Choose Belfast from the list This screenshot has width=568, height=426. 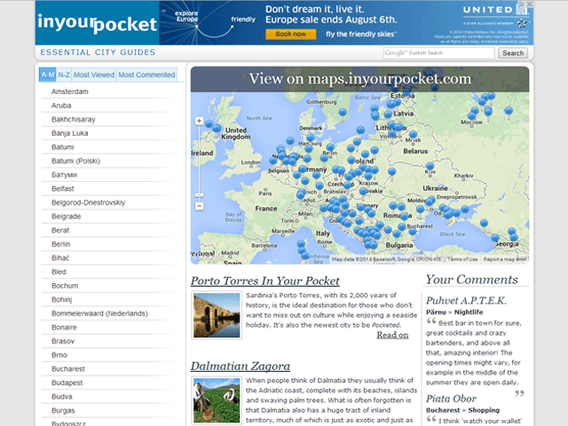click(63, 188)
